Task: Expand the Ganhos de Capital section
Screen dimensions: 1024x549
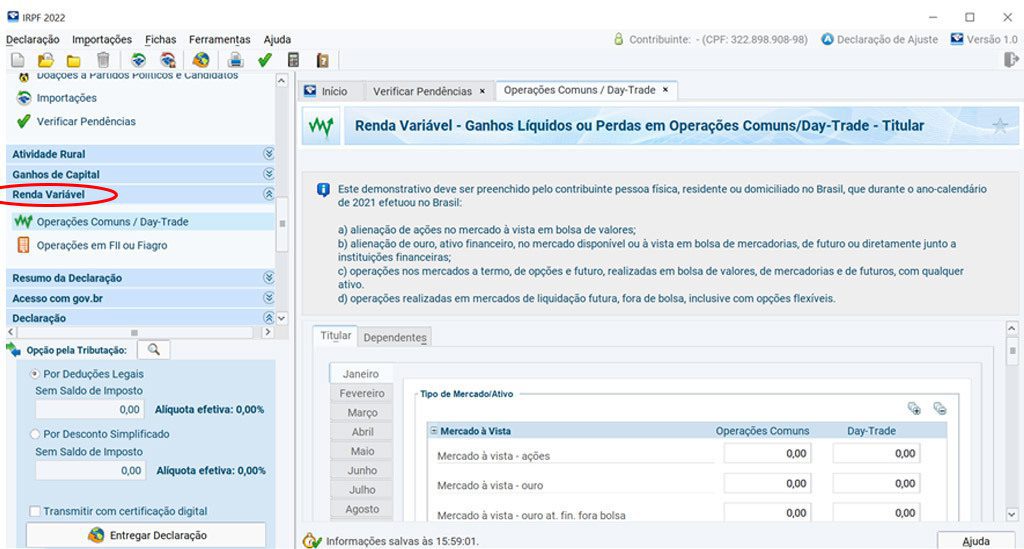Action: coord(268,174)
